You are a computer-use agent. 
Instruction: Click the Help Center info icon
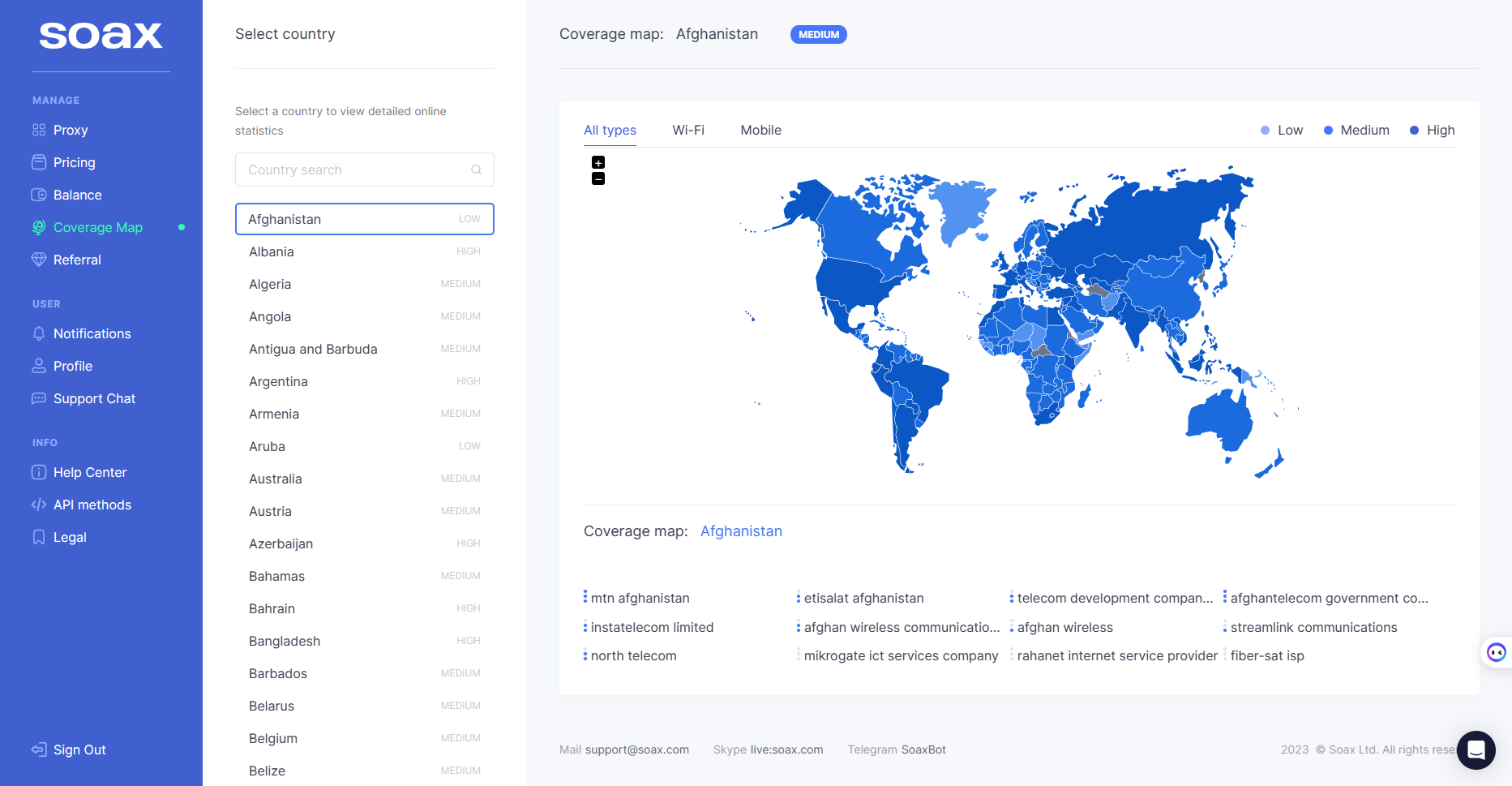point(39,472)
